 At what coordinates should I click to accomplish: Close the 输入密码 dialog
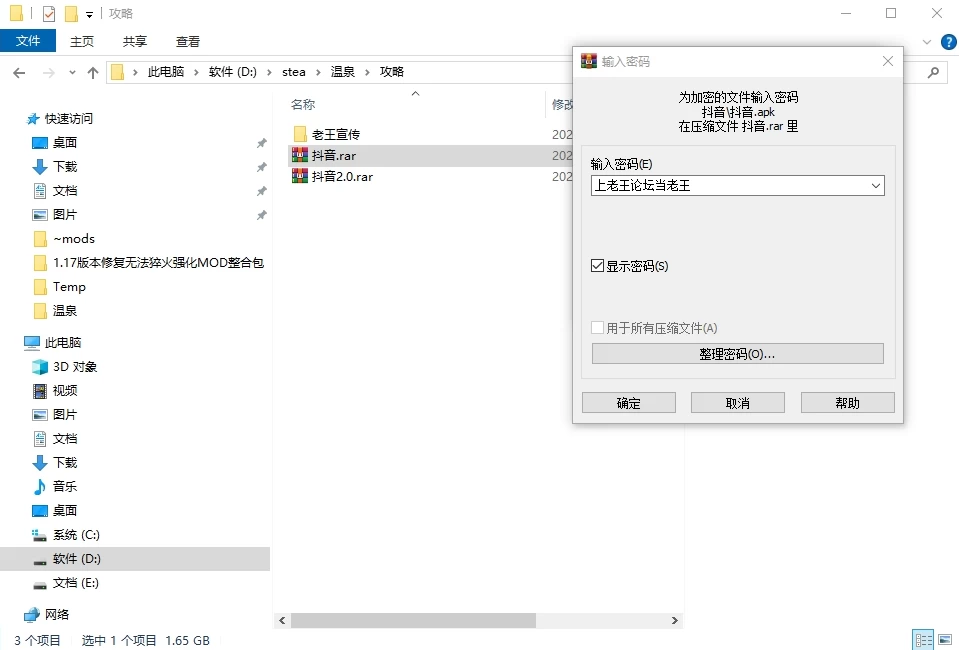tap(888, 61)
